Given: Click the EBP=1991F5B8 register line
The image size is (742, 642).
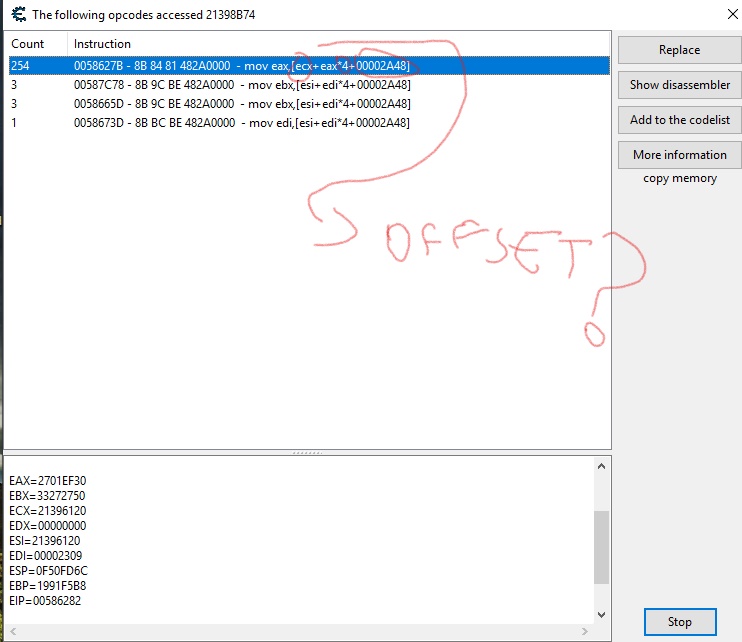Looking at the screenshot, I should [48, 586].
